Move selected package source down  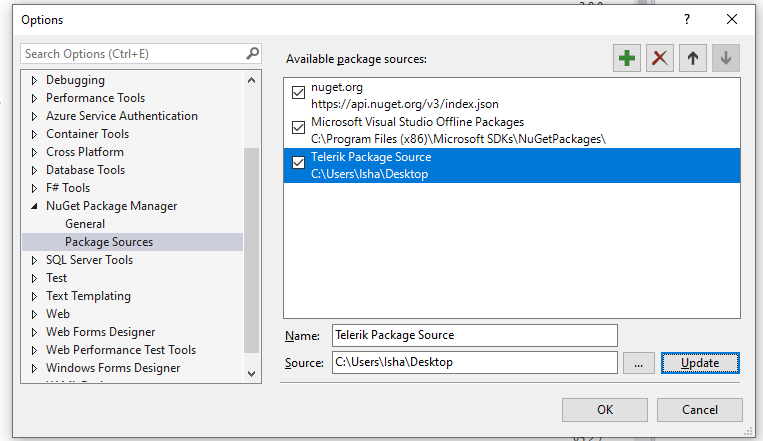point(725,58)
